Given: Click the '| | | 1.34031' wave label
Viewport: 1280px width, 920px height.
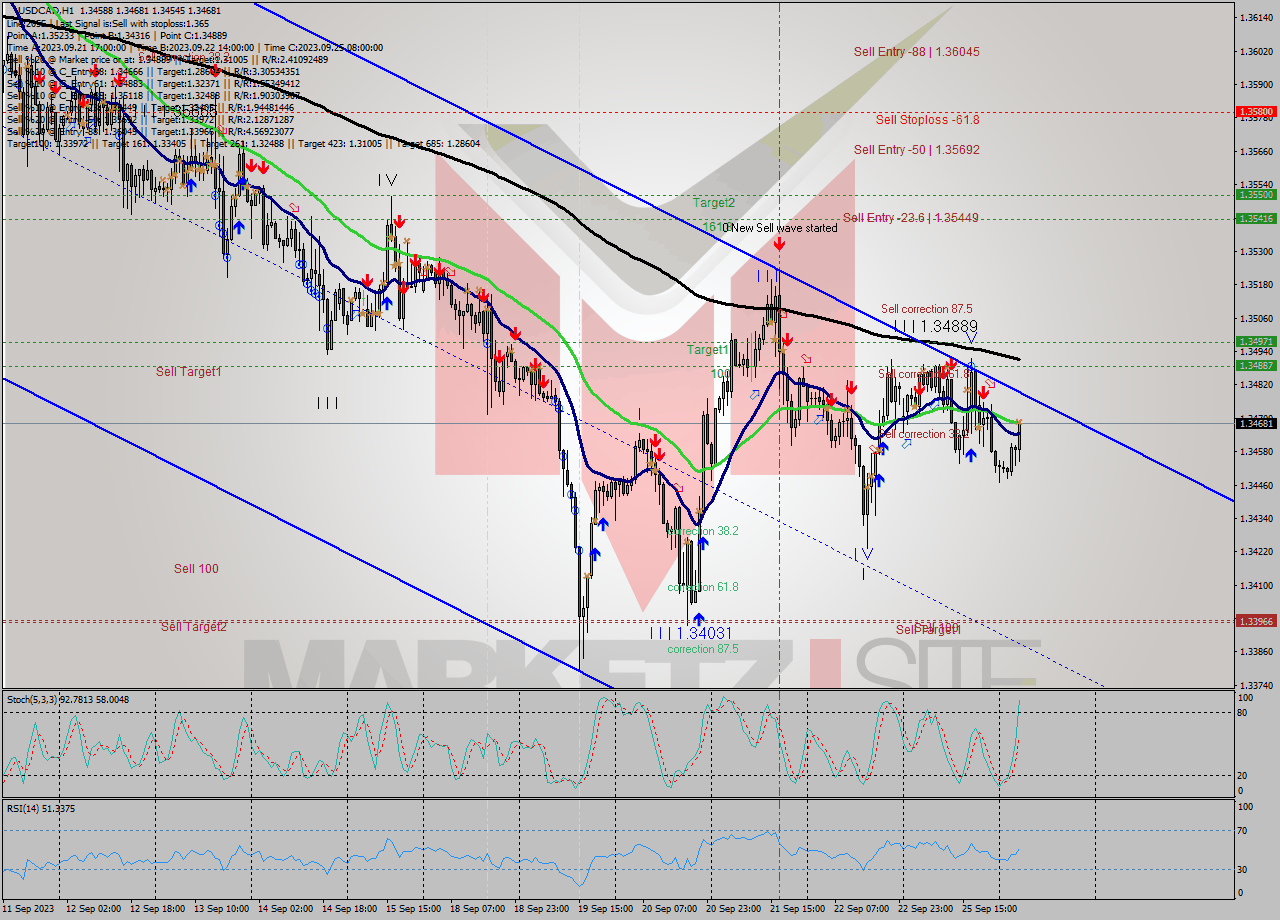Looking at the screenshot, I should click(x=690, y=632).
